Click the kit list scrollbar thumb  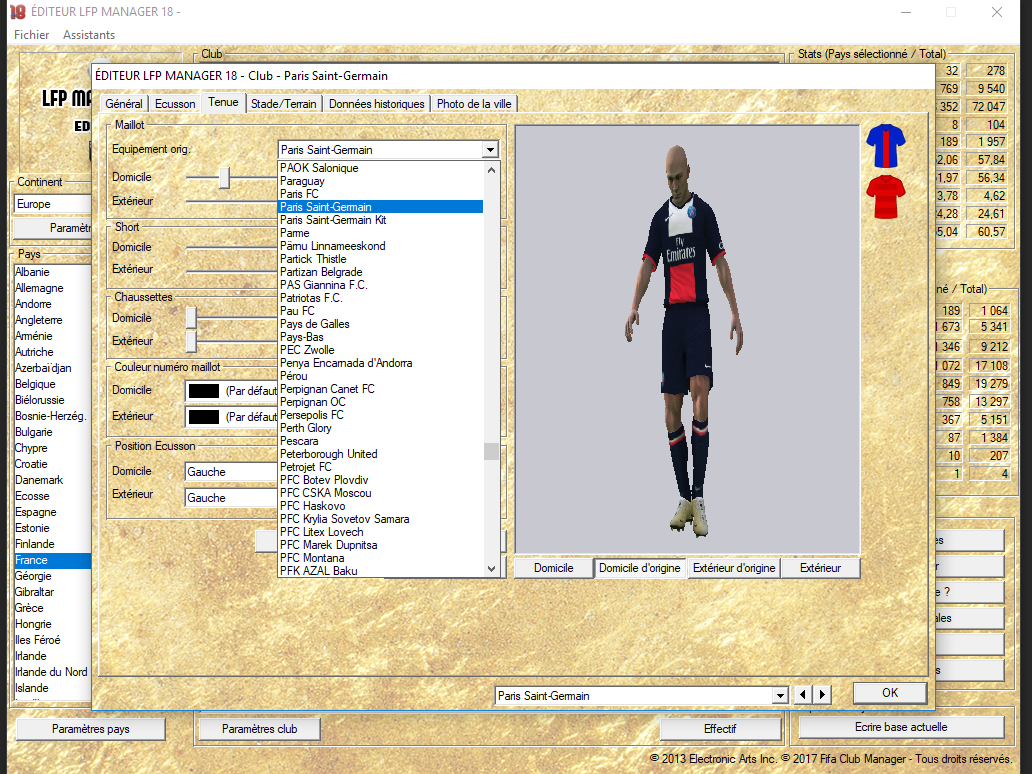[491, 452]
